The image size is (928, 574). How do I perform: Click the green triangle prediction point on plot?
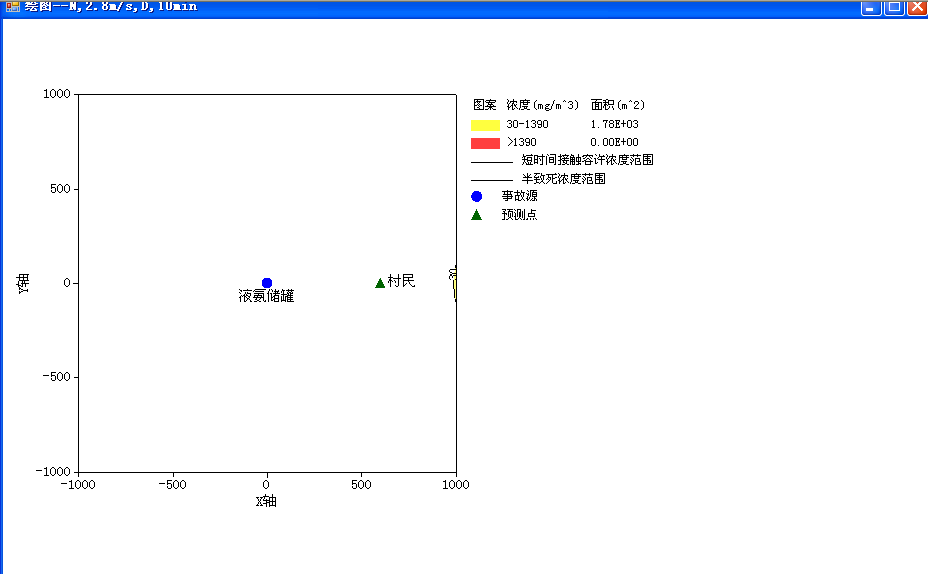(380, 283)
